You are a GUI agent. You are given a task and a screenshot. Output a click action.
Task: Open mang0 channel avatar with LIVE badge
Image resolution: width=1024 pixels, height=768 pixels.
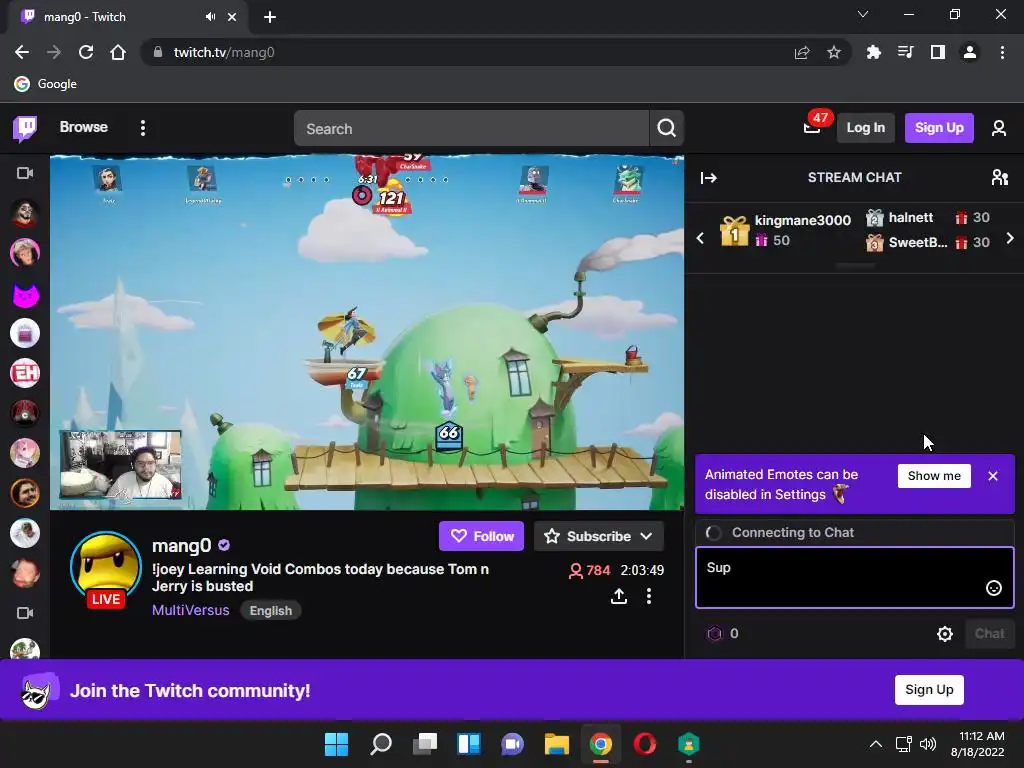[106, 567]
